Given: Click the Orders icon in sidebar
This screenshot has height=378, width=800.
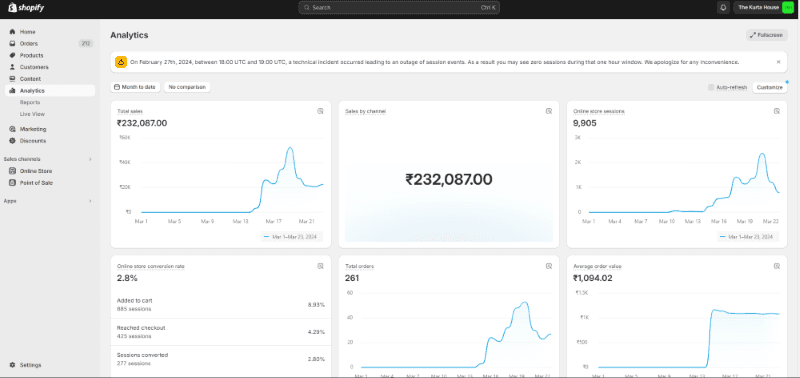Looking at the screenshot, I should point(12,43).
